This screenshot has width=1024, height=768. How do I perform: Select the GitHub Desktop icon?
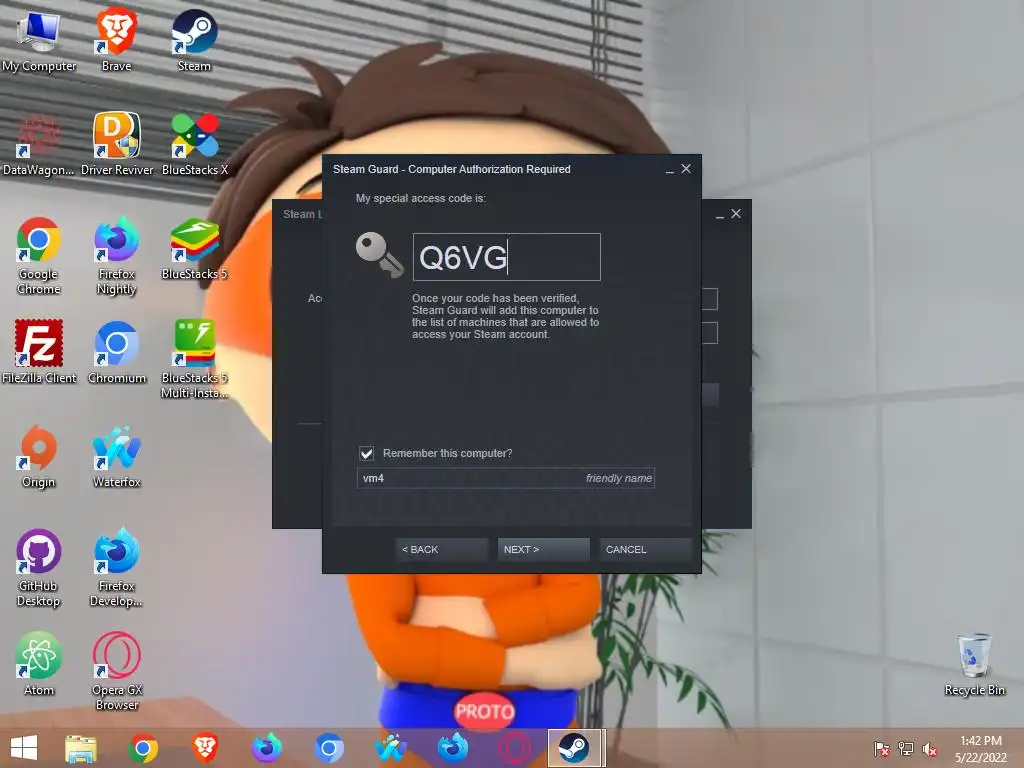(x=39, y=568)
